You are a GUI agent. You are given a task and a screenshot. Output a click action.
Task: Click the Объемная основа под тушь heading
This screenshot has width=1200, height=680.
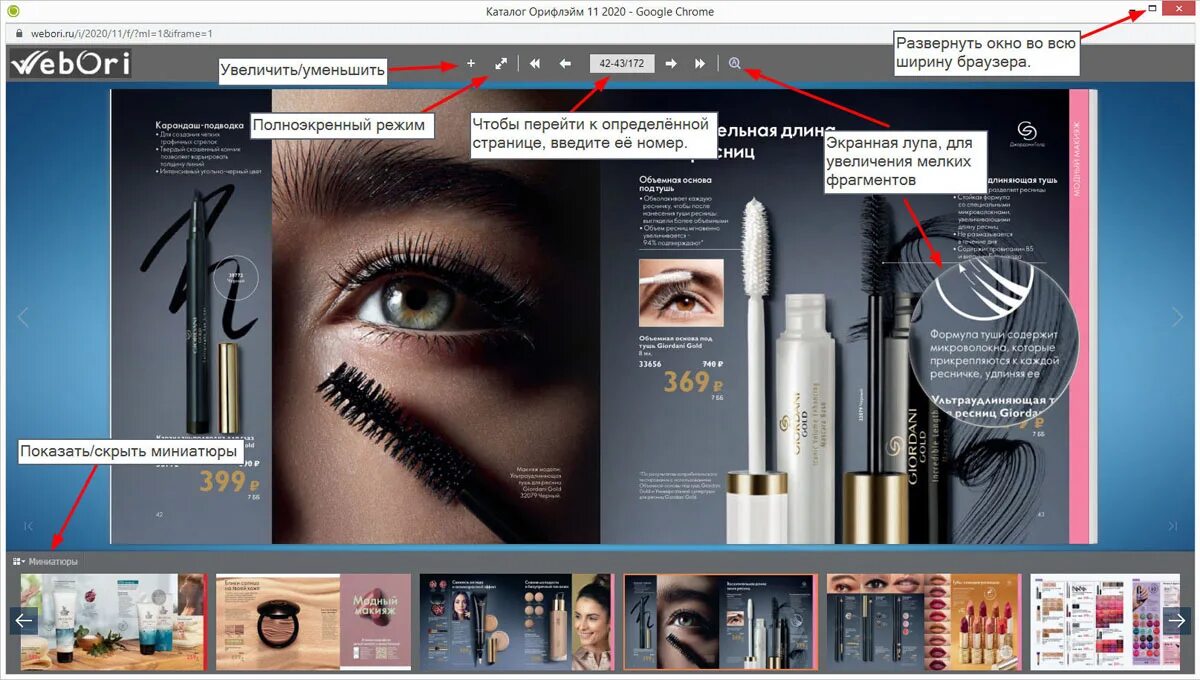[674, 184]
